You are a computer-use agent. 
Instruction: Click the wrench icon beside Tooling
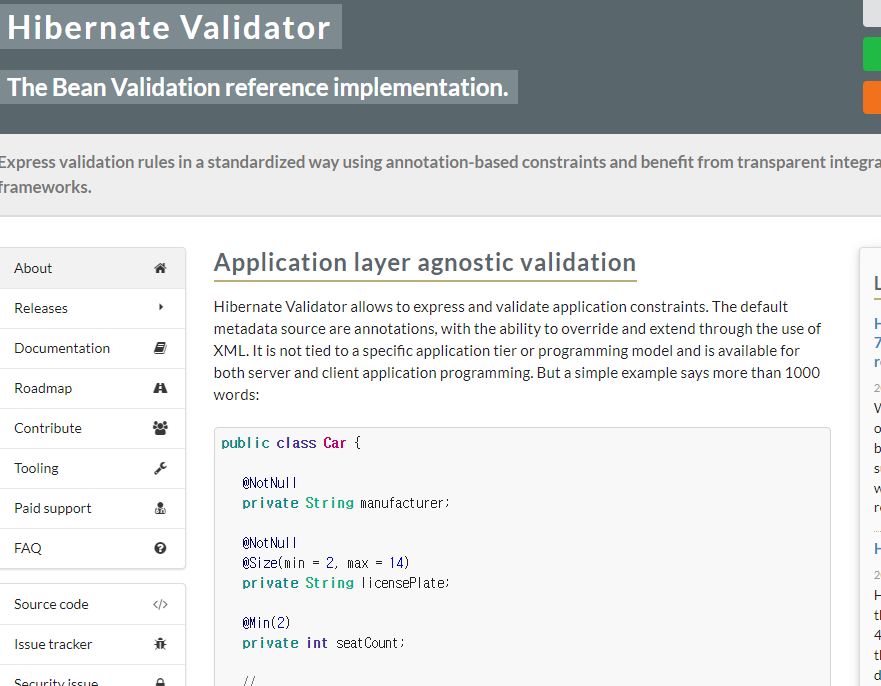click(x=160, y=468)
